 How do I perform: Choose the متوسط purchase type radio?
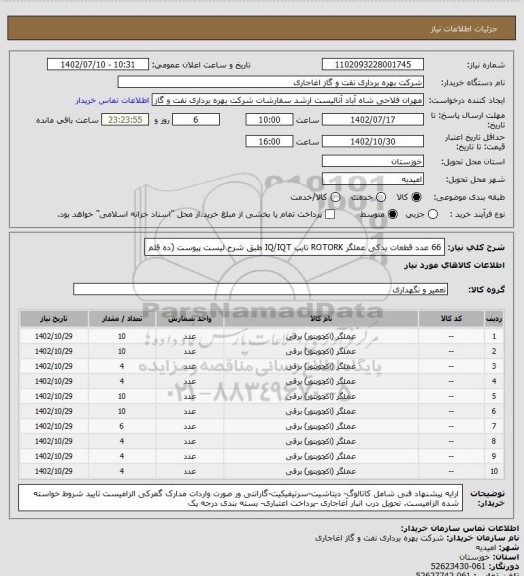(393, 214)
